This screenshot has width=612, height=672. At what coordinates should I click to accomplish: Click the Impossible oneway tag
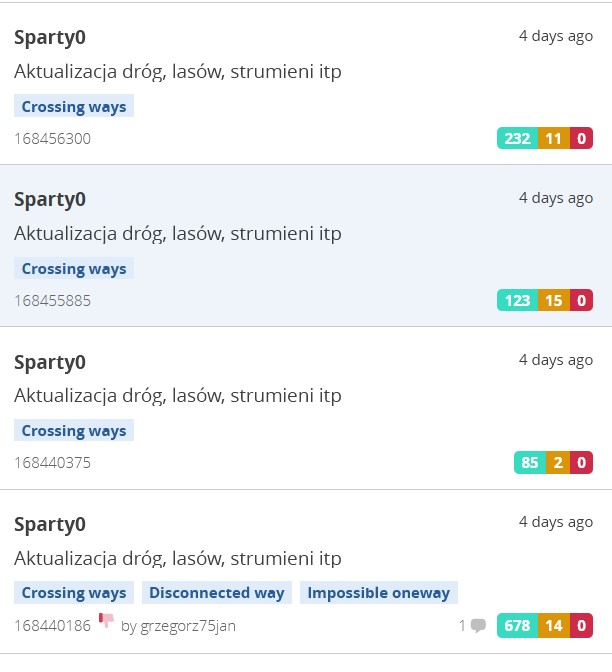tap(379, 593)
